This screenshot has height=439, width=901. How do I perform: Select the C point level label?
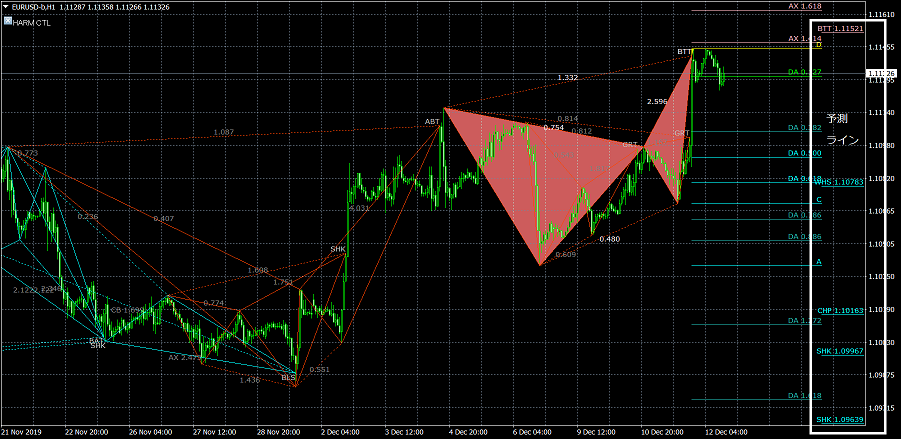click(x=819, y=200)
